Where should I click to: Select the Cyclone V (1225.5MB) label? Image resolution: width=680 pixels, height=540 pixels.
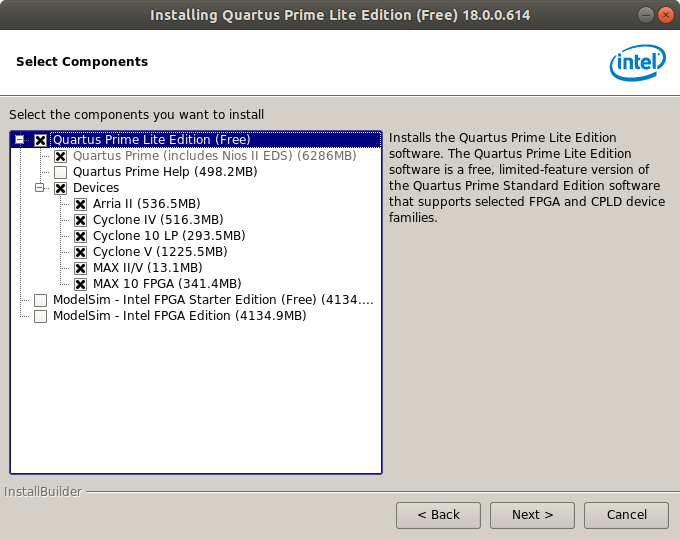point(160,252)
